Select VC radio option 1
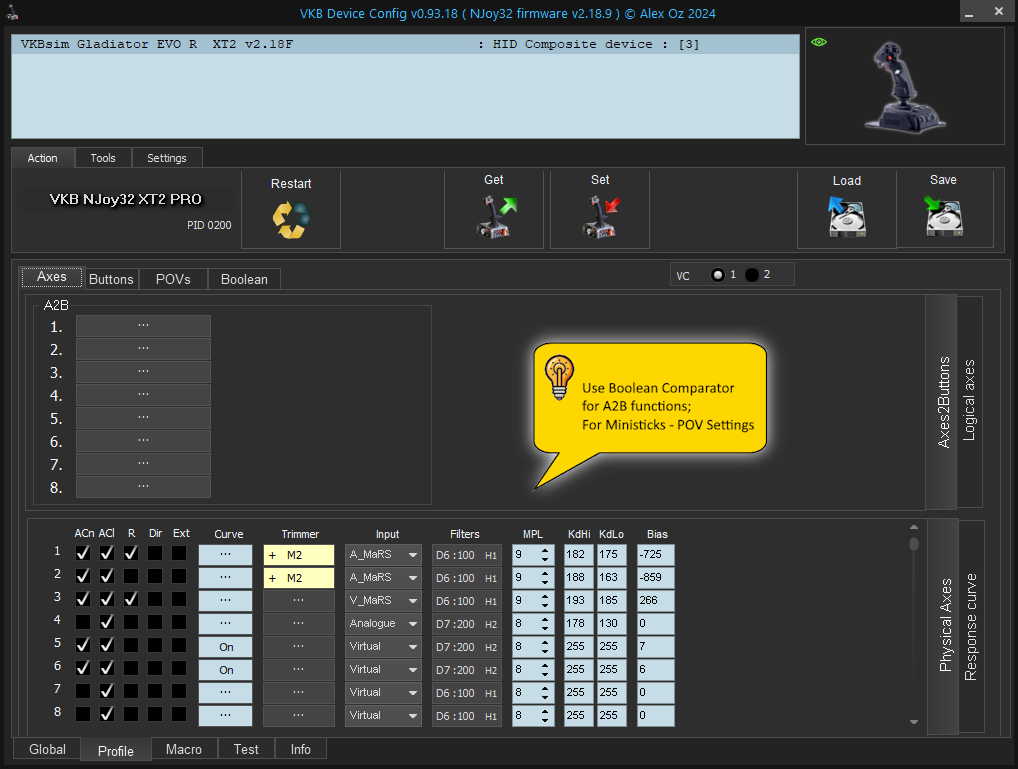The height and width of the screenshot is (769, 1018). click(x=717, y=275)
